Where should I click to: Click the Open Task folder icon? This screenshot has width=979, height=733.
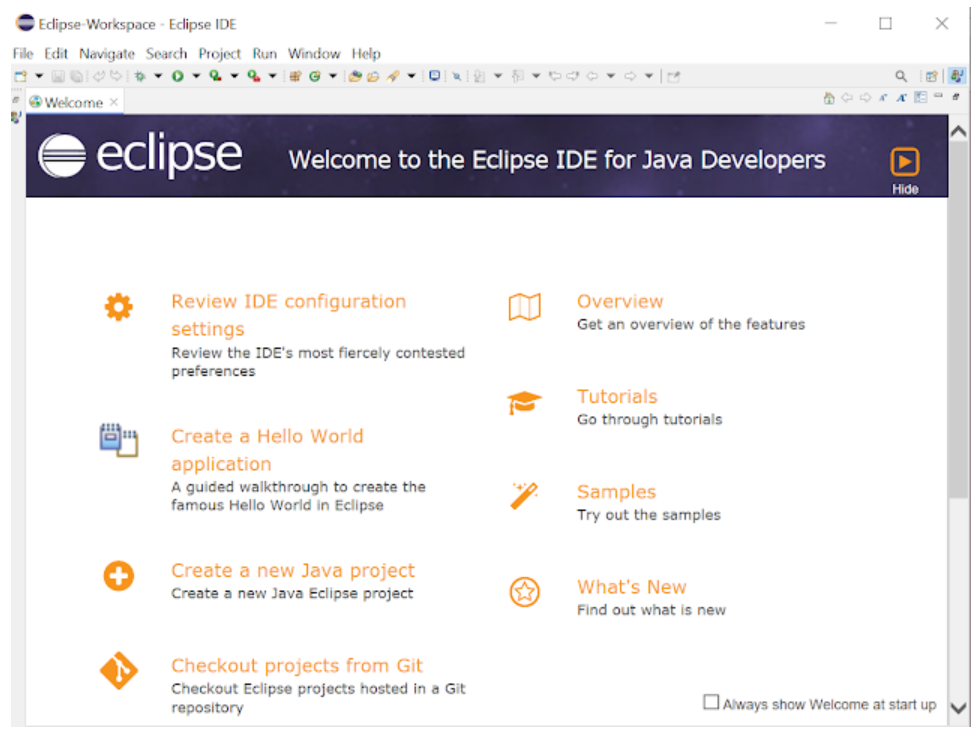coord(373,76)
